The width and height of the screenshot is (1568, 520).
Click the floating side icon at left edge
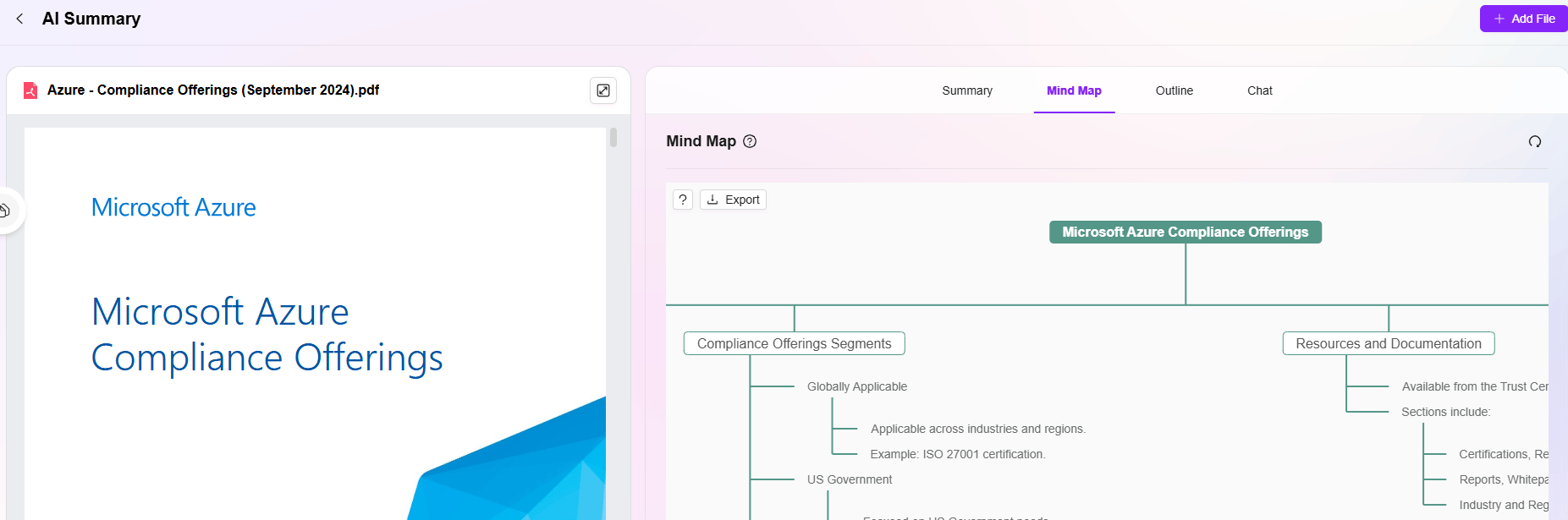(x=5, y=210)
